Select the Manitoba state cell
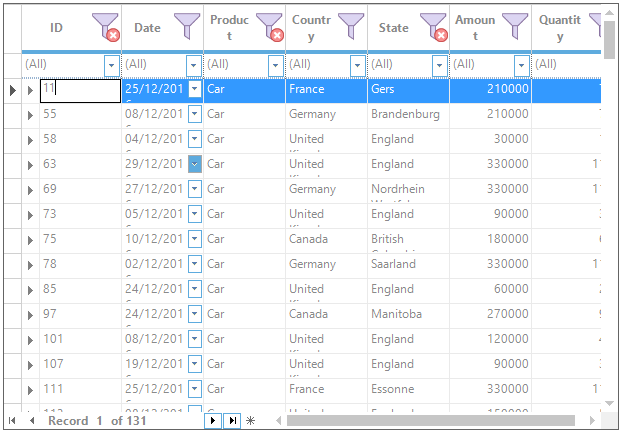This screenshot has height=433, width=622. (409, 315)
